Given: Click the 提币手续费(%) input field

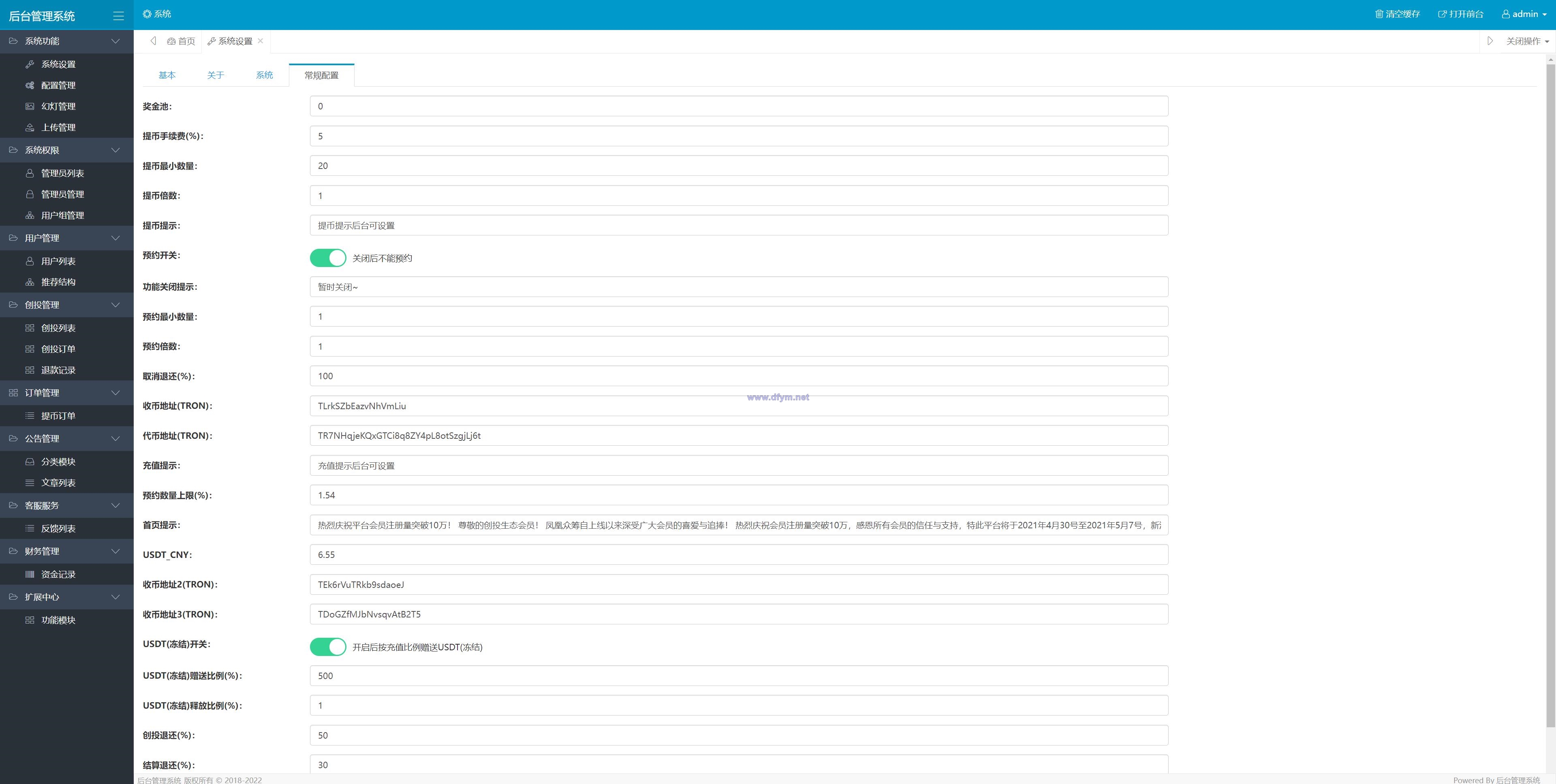Looking at the screenshot, I should click(739, 136).
